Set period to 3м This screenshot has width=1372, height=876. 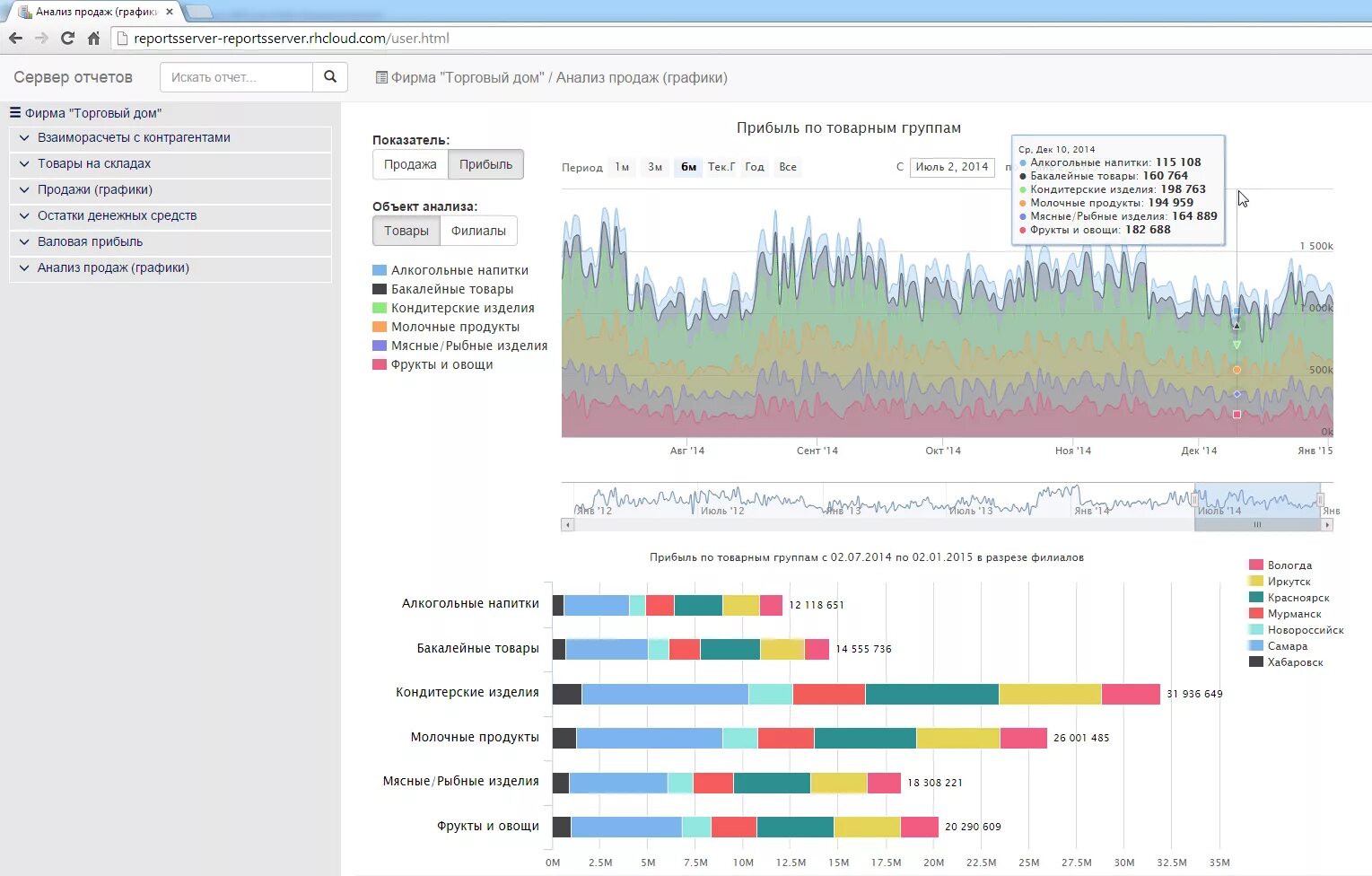pos(655,167)
